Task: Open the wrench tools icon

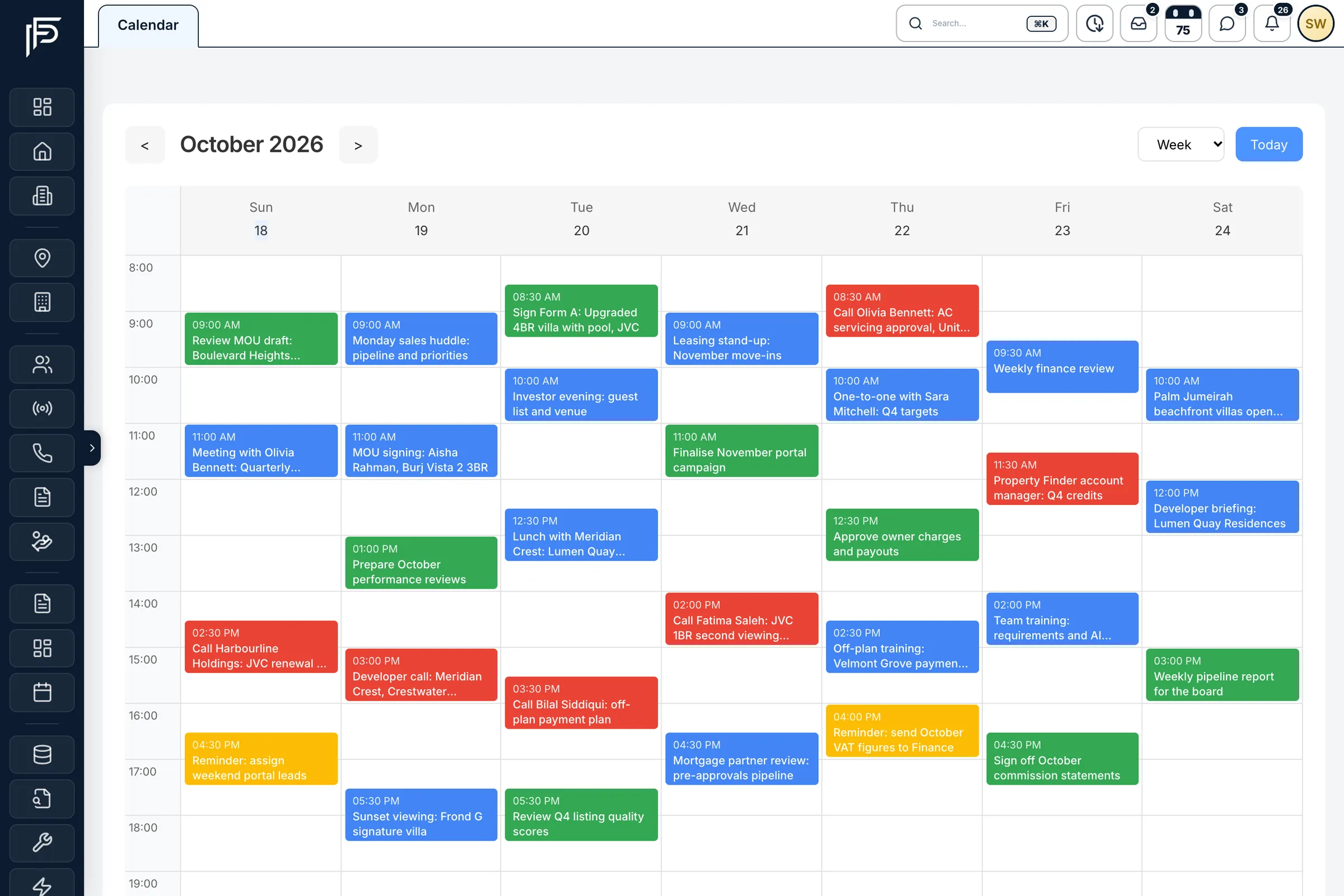Action: pyautogui.click(x=41, y=843)
